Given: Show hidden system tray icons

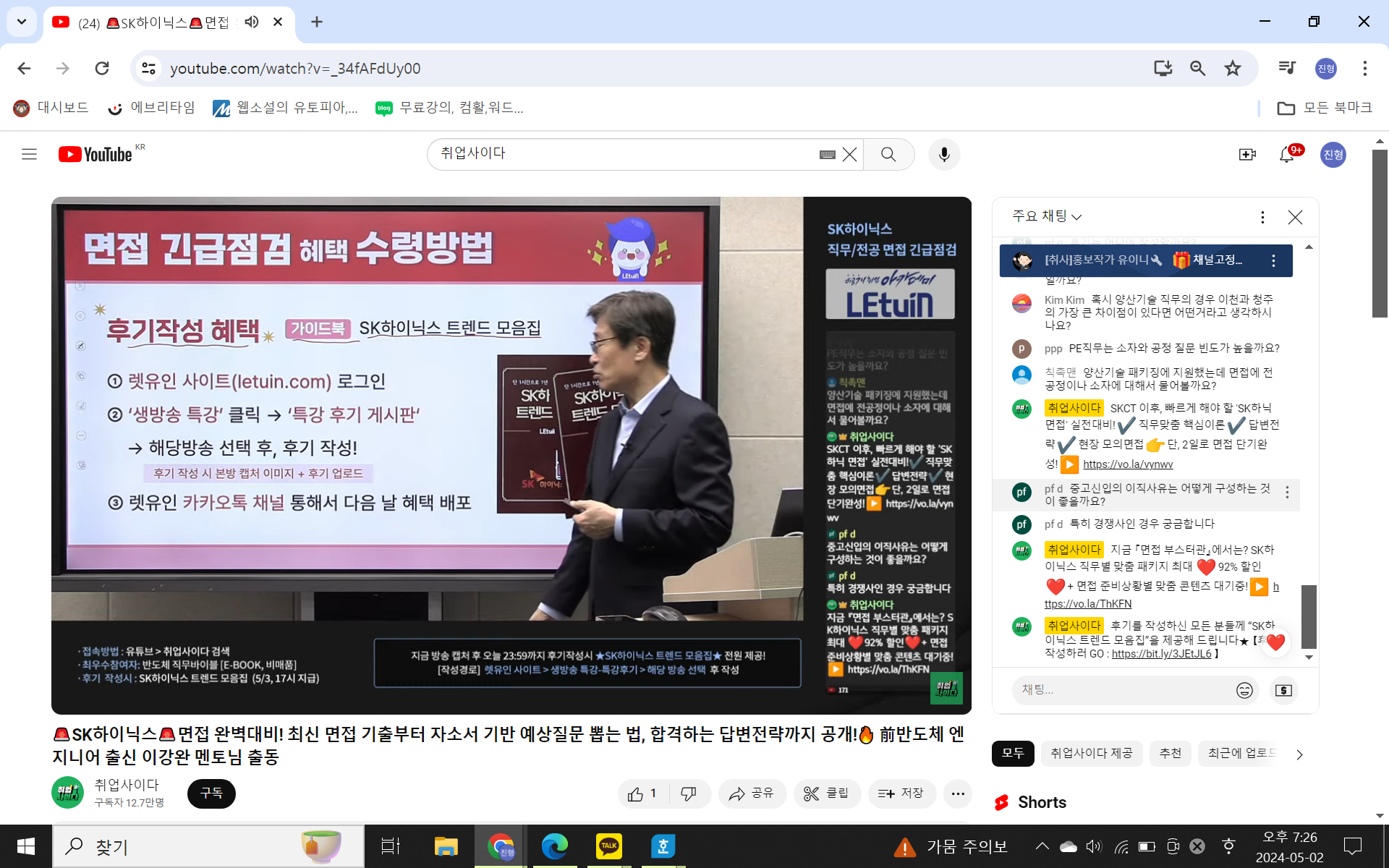Looking at the screenshot, I should (1042, 846).
